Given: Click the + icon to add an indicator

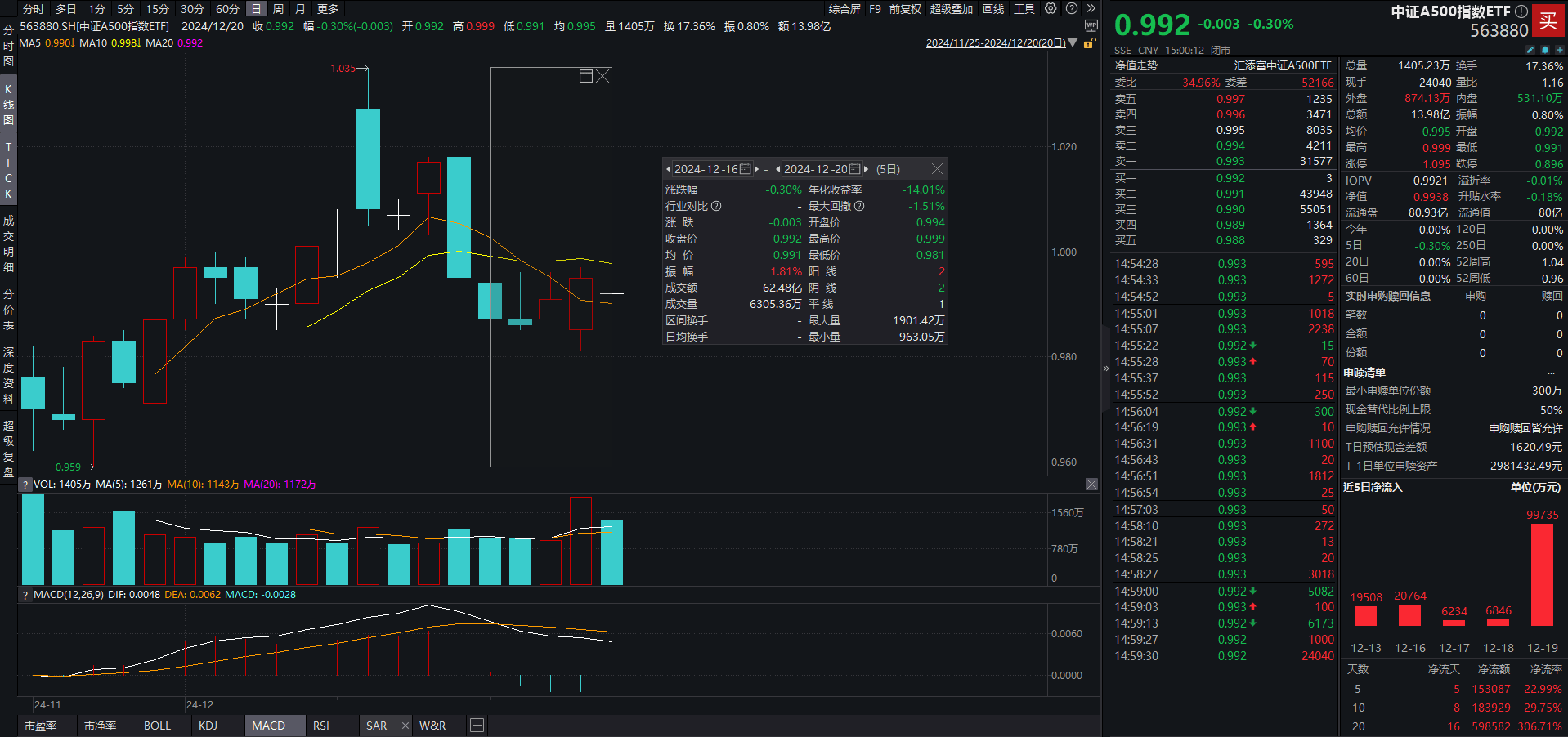Looking at the screenshot, I should [477, 725].
